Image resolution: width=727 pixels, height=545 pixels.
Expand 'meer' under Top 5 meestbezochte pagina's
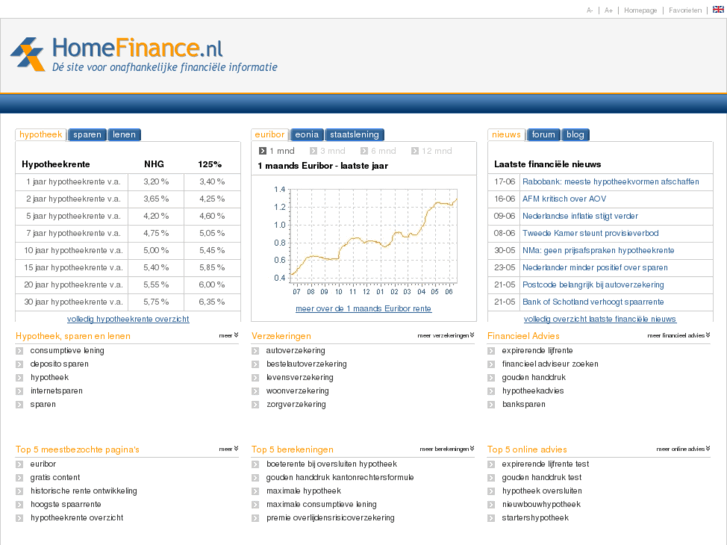coord(229,449)
